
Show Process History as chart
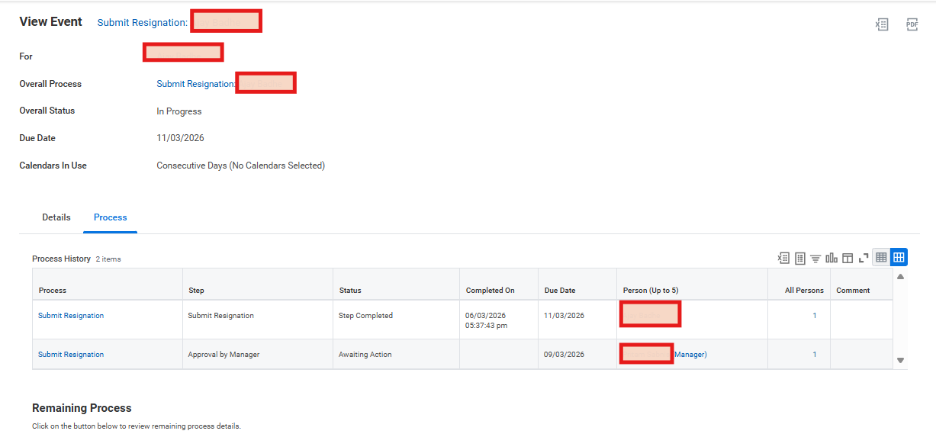(x=831, y=258)
